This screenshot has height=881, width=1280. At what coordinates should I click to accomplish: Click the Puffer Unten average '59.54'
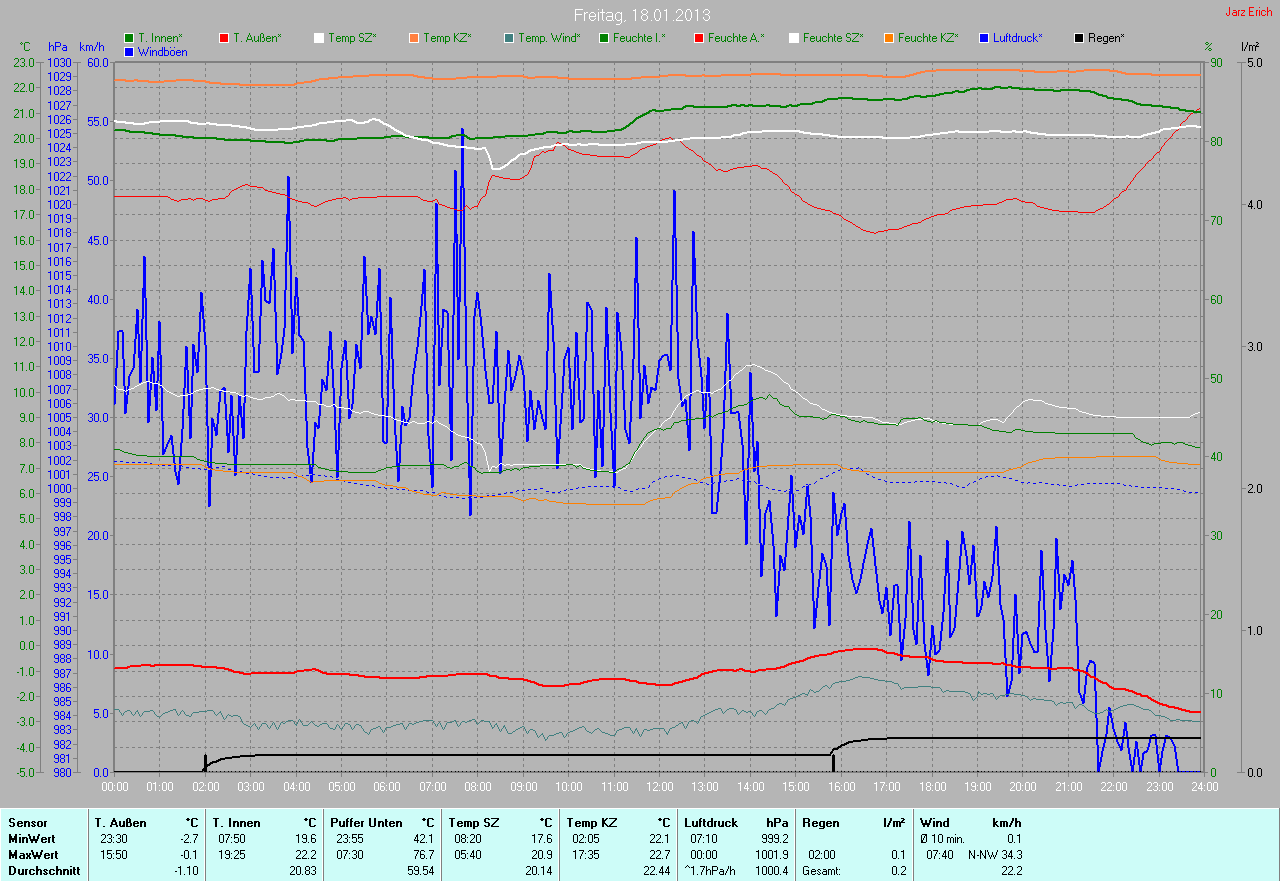click(x=420, y=870)
